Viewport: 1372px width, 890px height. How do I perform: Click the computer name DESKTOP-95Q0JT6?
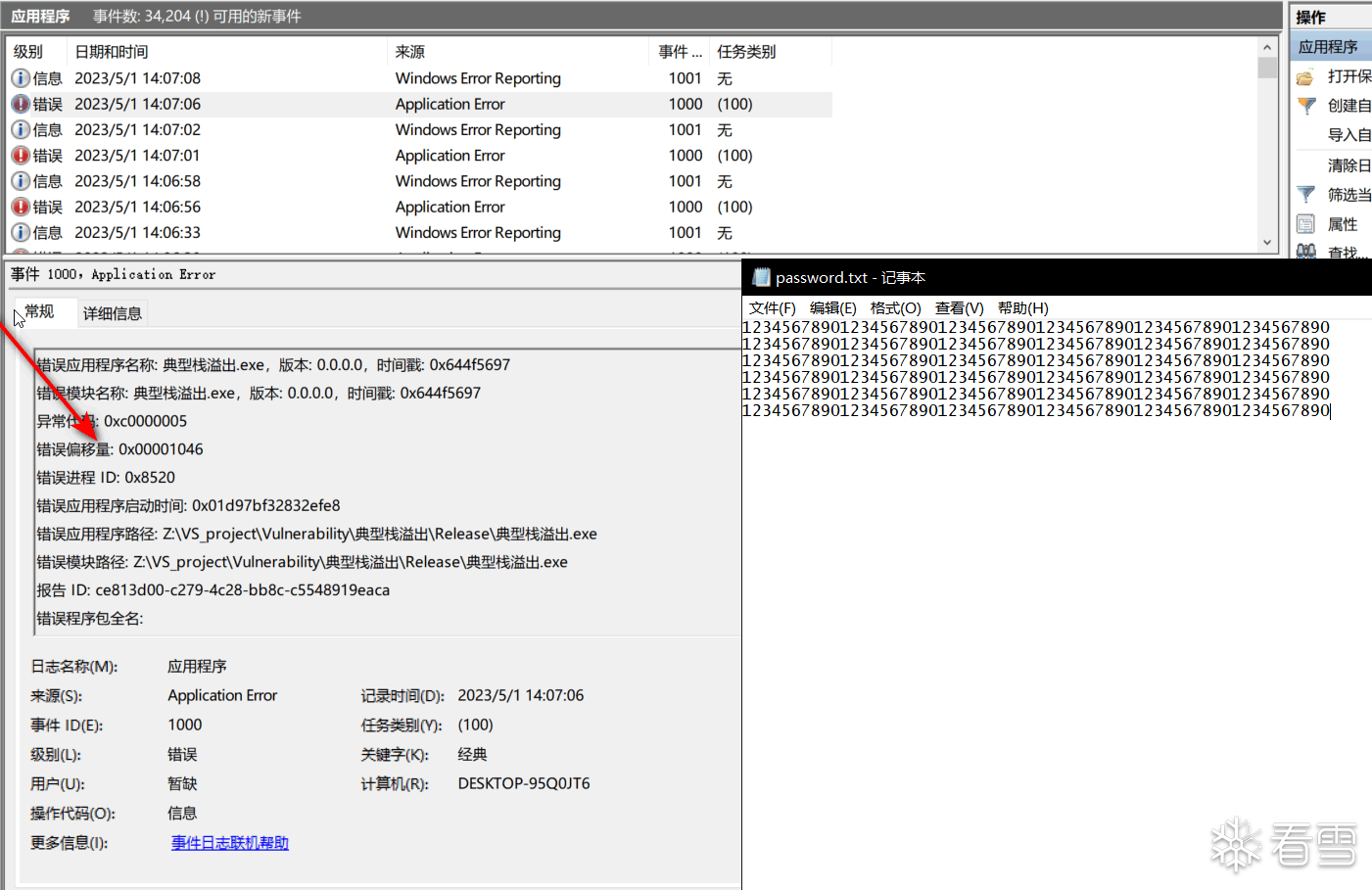(524, 784)
